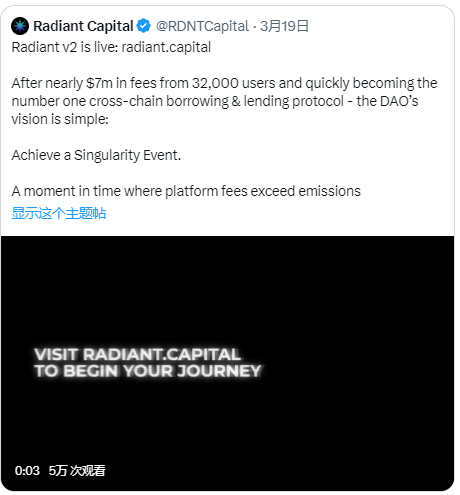460x495 pixels.
Task: Open the Radiant Capital display name
Action: pyautogui.click(x=83, y=26)
